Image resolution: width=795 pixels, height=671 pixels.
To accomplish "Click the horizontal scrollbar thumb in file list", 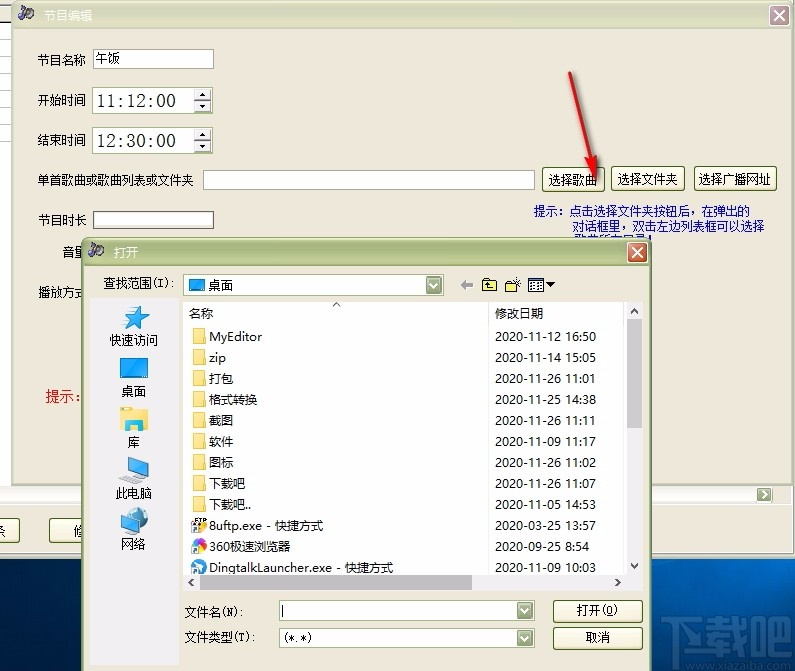I will click(x=336, y=582).
